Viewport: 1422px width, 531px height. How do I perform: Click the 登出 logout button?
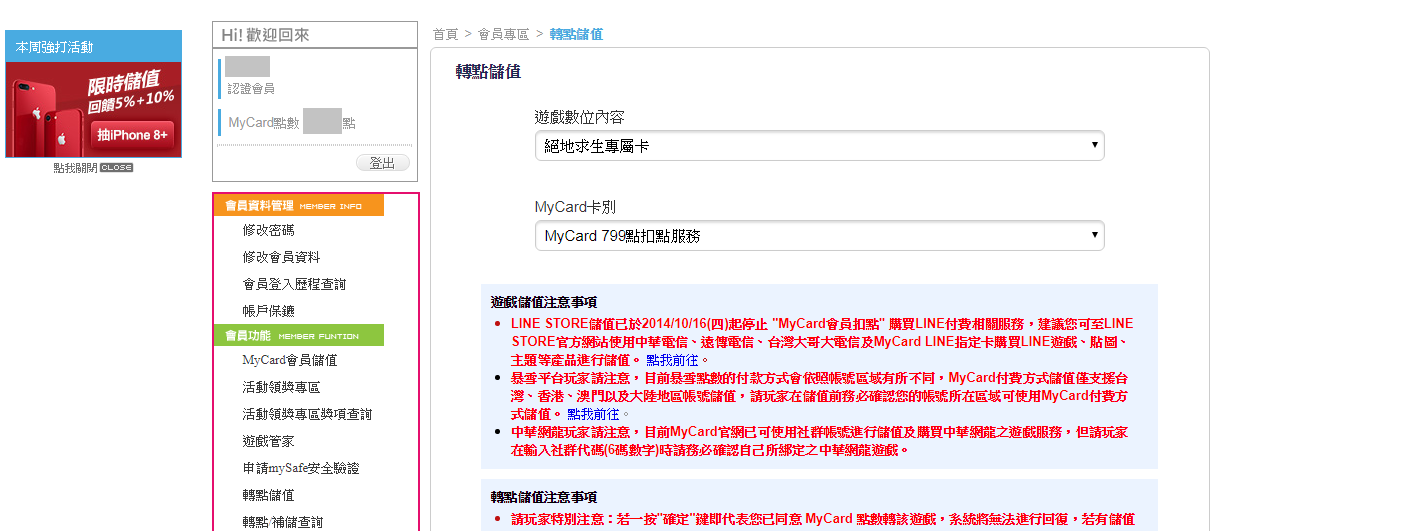(382, 163)
